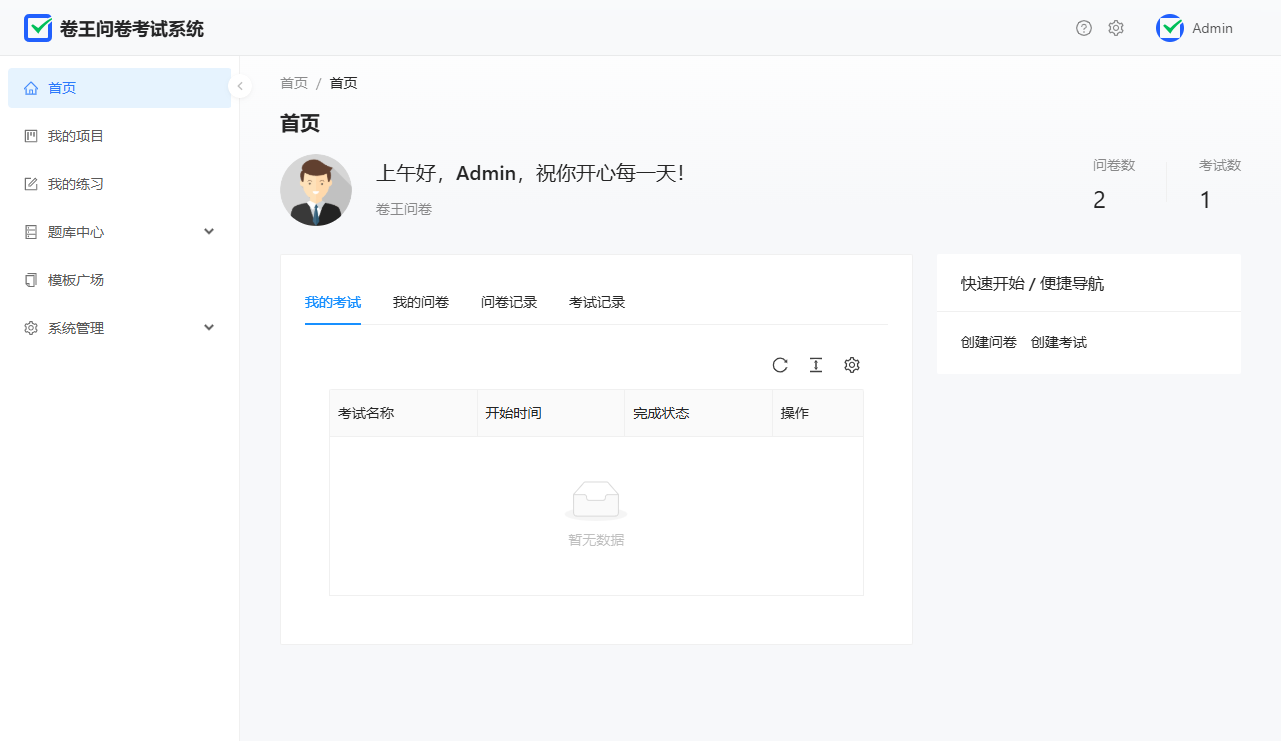This screenshot has width=1281, height=741.
Task: Refresh the exam table with reload icon
Action: coord(780,365)
